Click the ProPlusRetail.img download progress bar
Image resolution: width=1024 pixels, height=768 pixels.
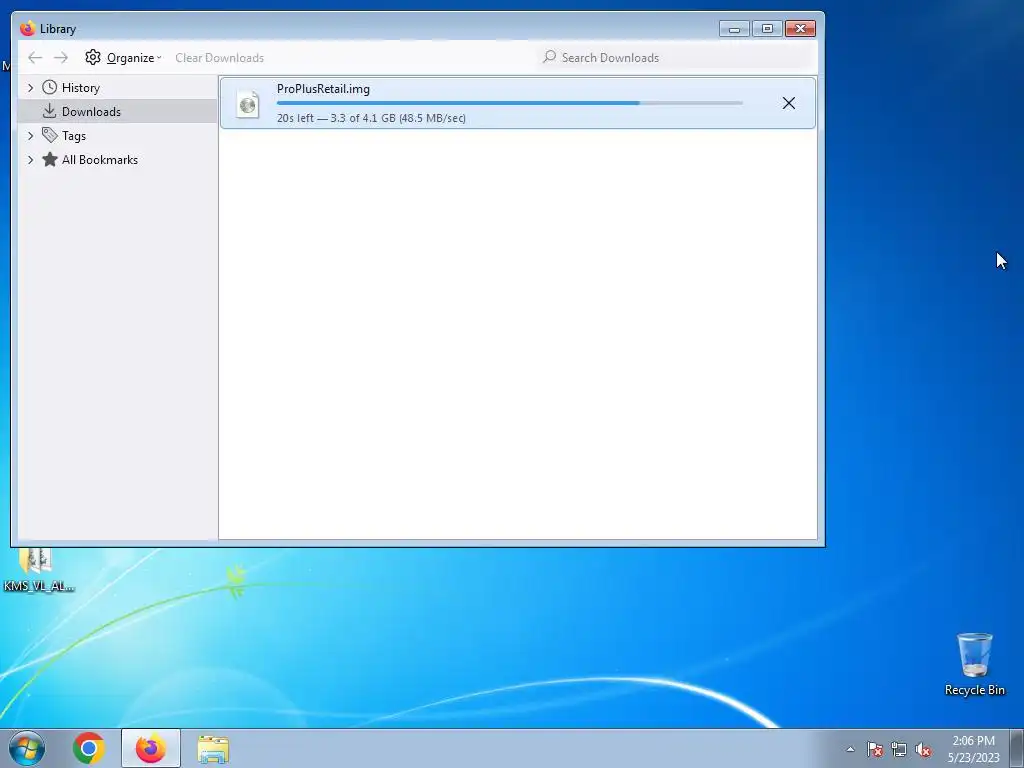tap(509, 103)
